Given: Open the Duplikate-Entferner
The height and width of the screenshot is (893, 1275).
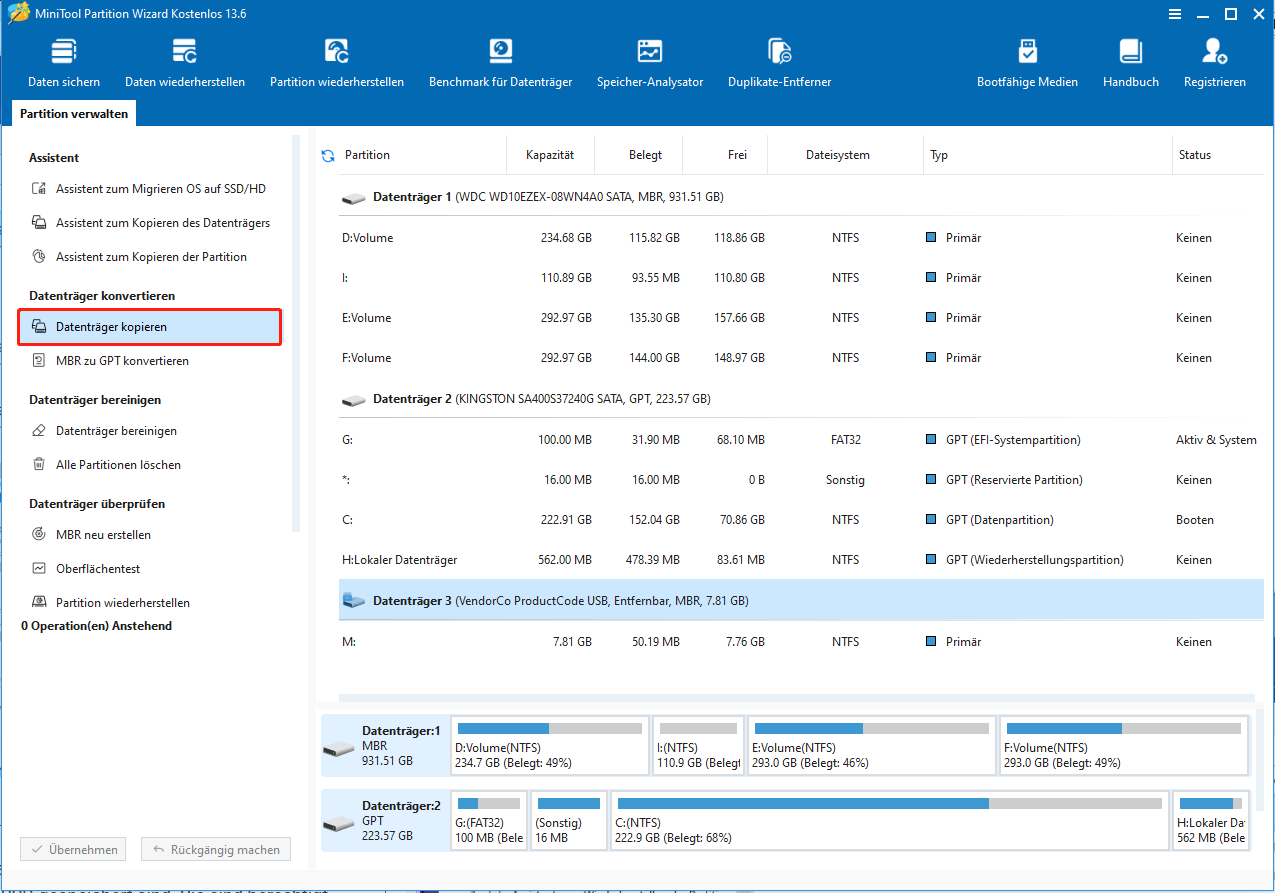Looking at the screenshot, I should point(779,62).
